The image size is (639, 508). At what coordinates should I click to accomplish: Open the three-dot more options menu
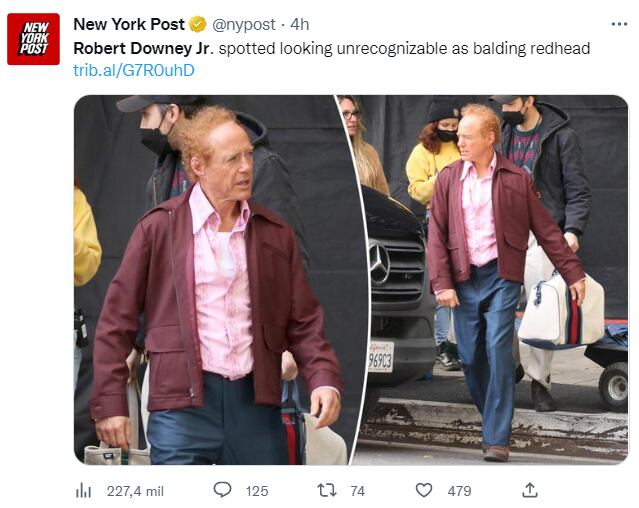(x=619, y=24)
